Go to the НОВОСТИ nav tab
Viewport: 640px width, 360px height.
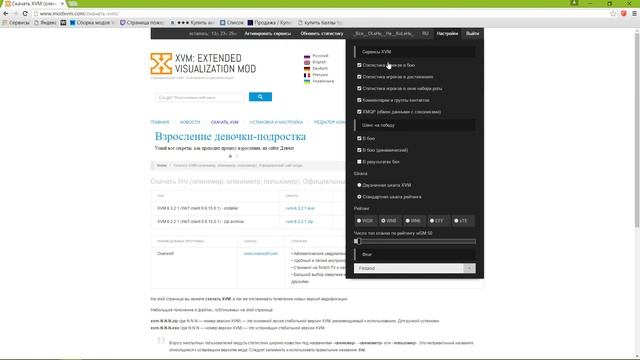(x=190, y=122)
